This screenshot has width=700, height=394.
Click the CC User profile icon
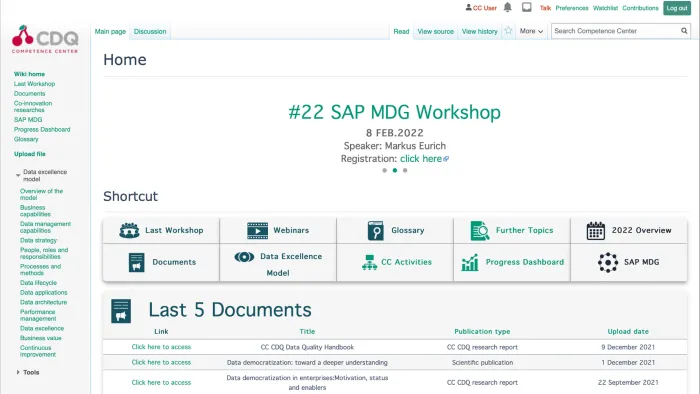(x=468, y=8)
